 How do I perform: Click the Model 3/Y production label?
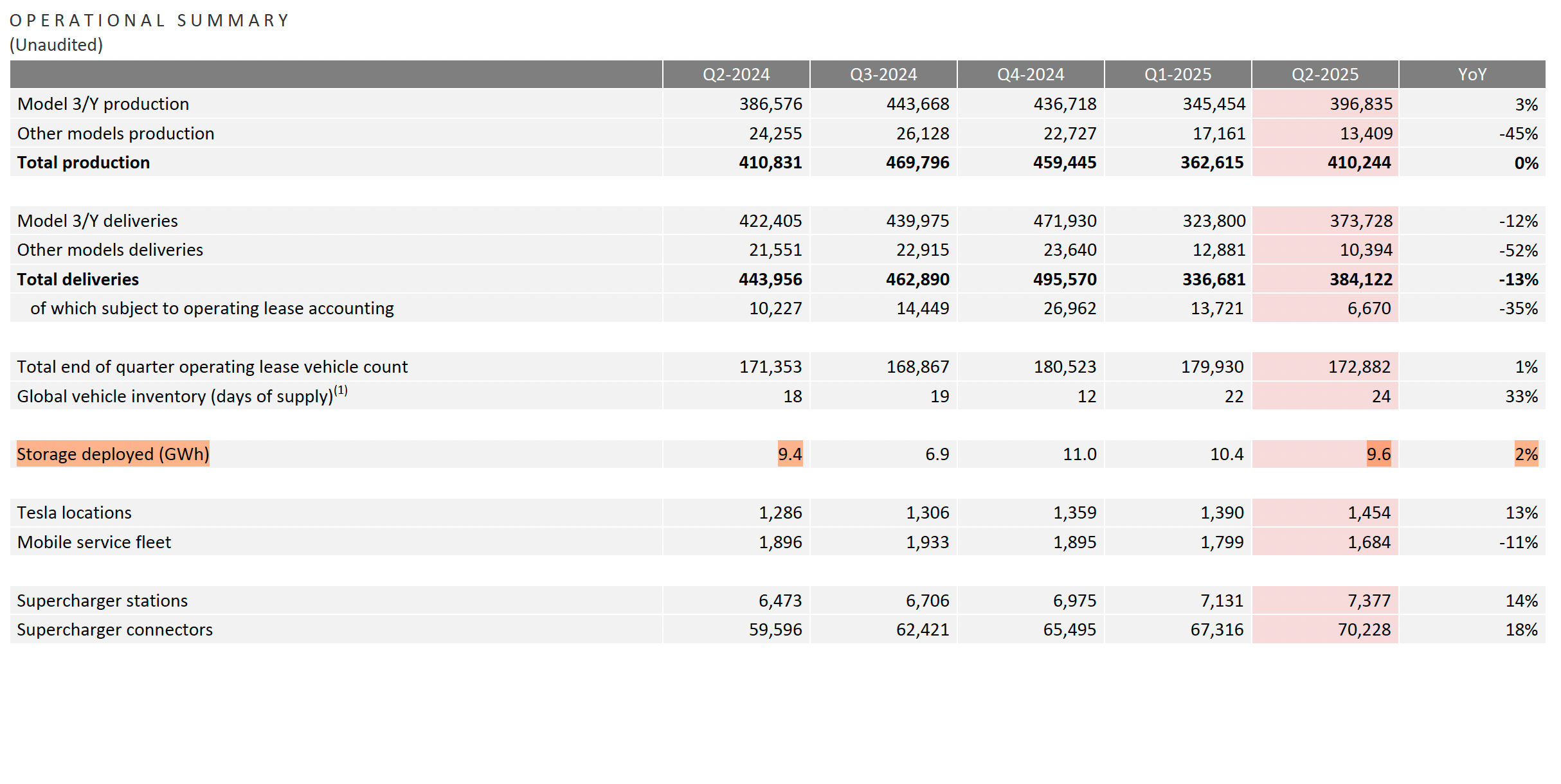(x=103, y=104)
